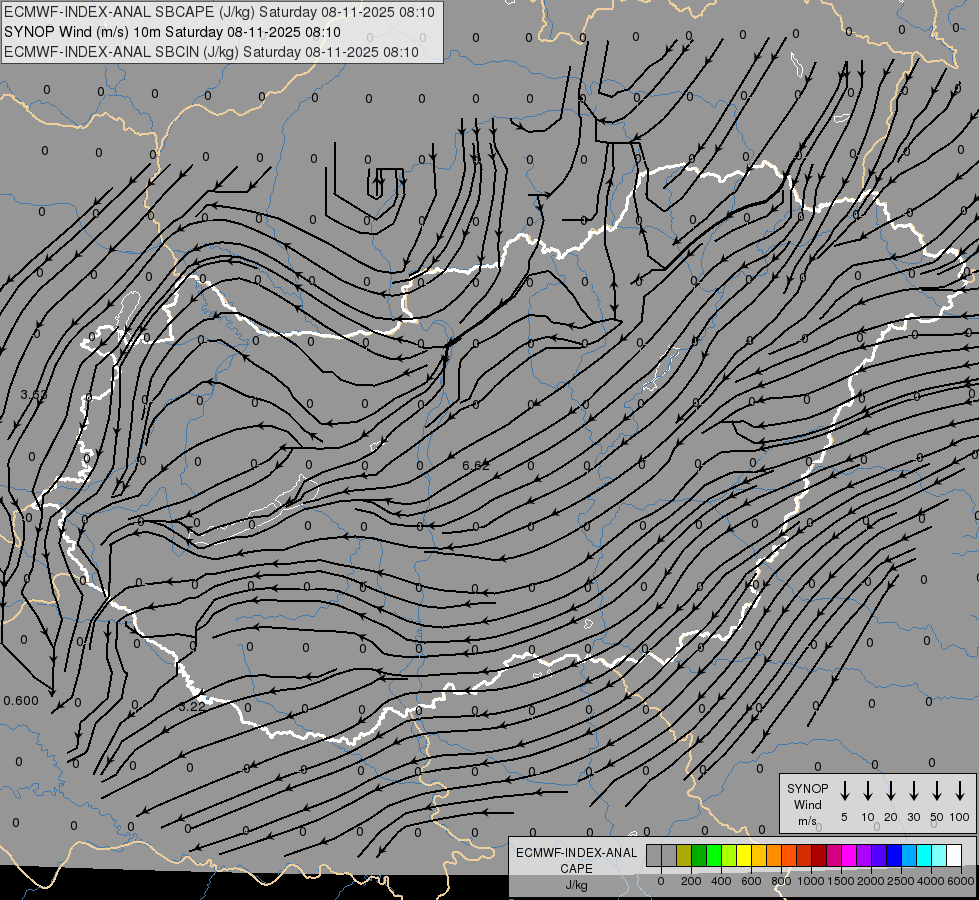Click the 4000 tick label on CAPE scale
The width and height of the screenshot is (979, 900).
point(931,881)
